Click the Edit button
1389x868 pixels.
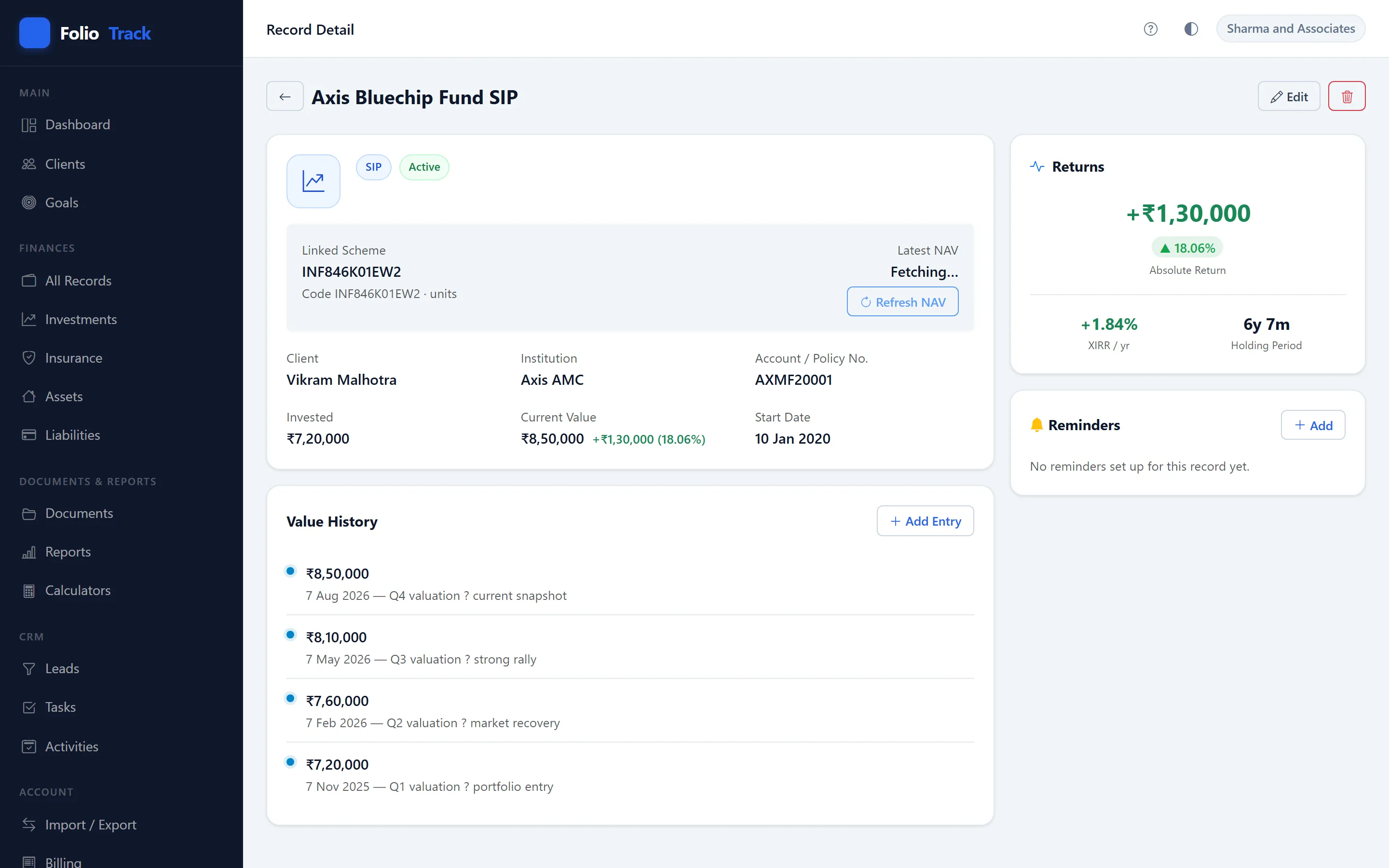coord(1289,96)
